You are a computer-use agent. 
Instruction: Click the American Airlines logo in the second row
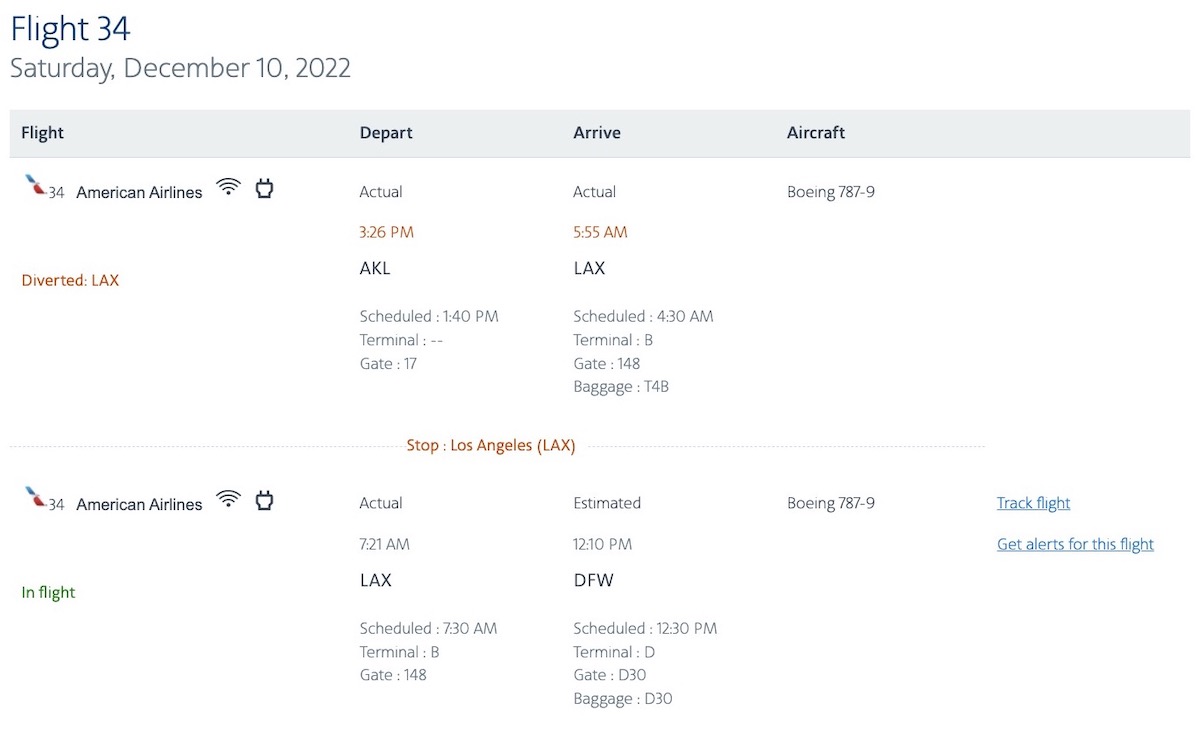point(36,498)
